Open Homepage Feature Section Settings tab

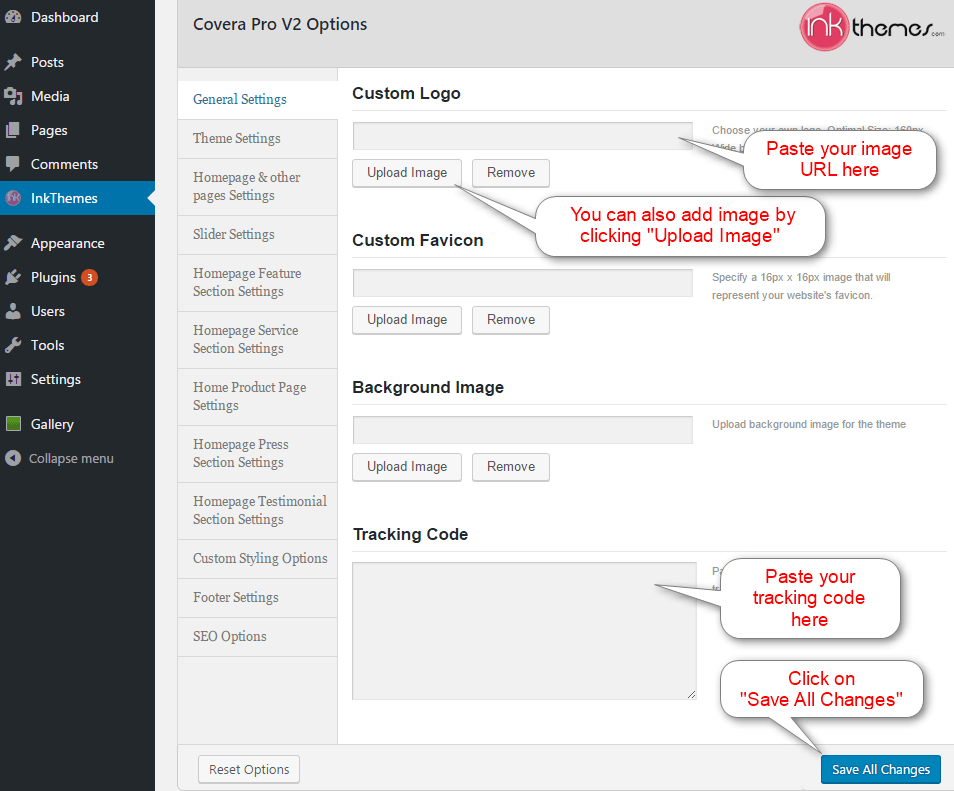coord(257,283)
